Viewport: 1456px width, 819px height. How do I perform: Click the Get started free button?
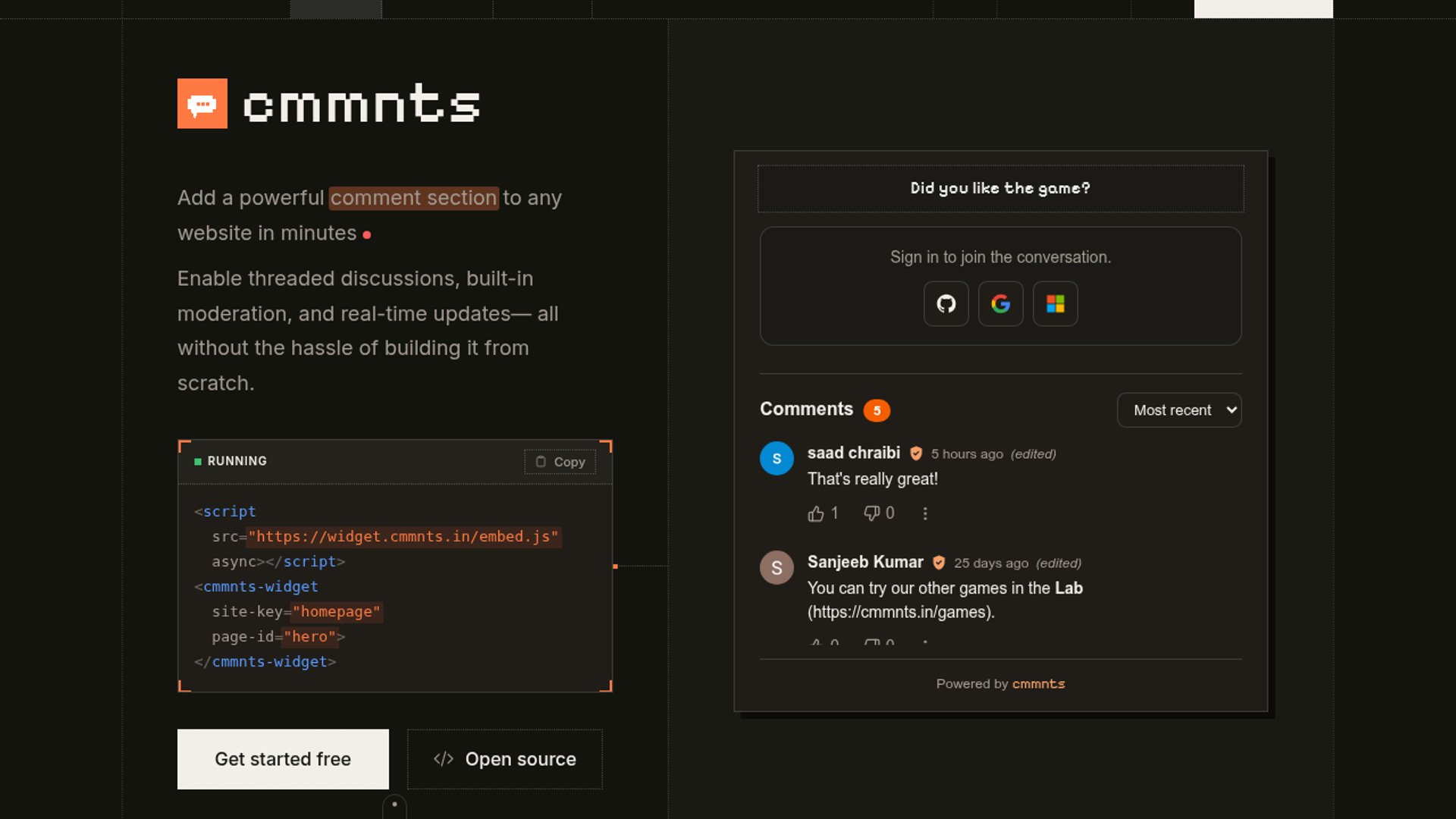coord(283,759)
